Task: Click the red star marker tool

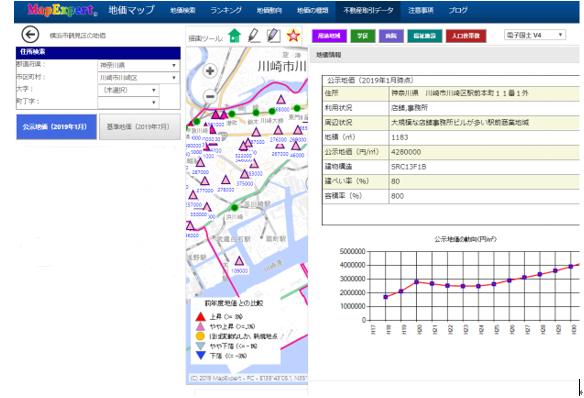Action: pos(293,36)
